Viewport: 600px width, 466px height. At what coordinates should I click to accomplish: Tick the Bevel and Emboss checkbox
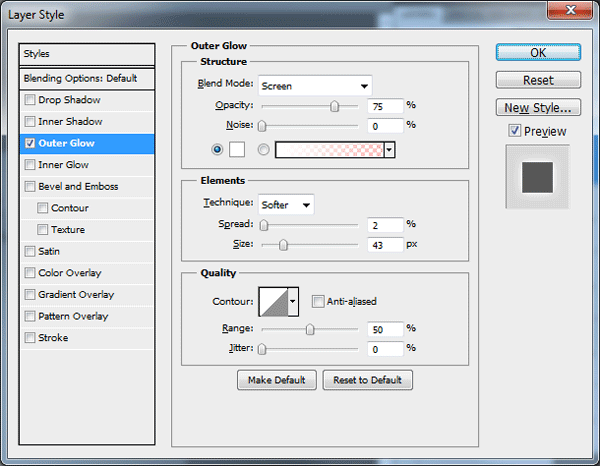pyautogui.click(x=29, y=186)
